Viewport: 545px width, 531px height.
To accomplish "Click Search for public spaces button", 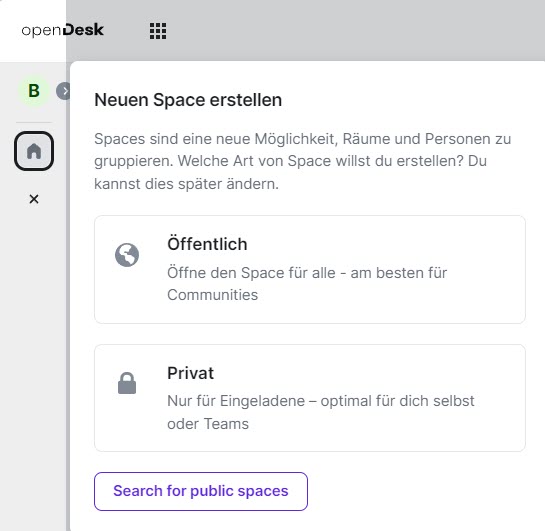I will pos(201,491).
